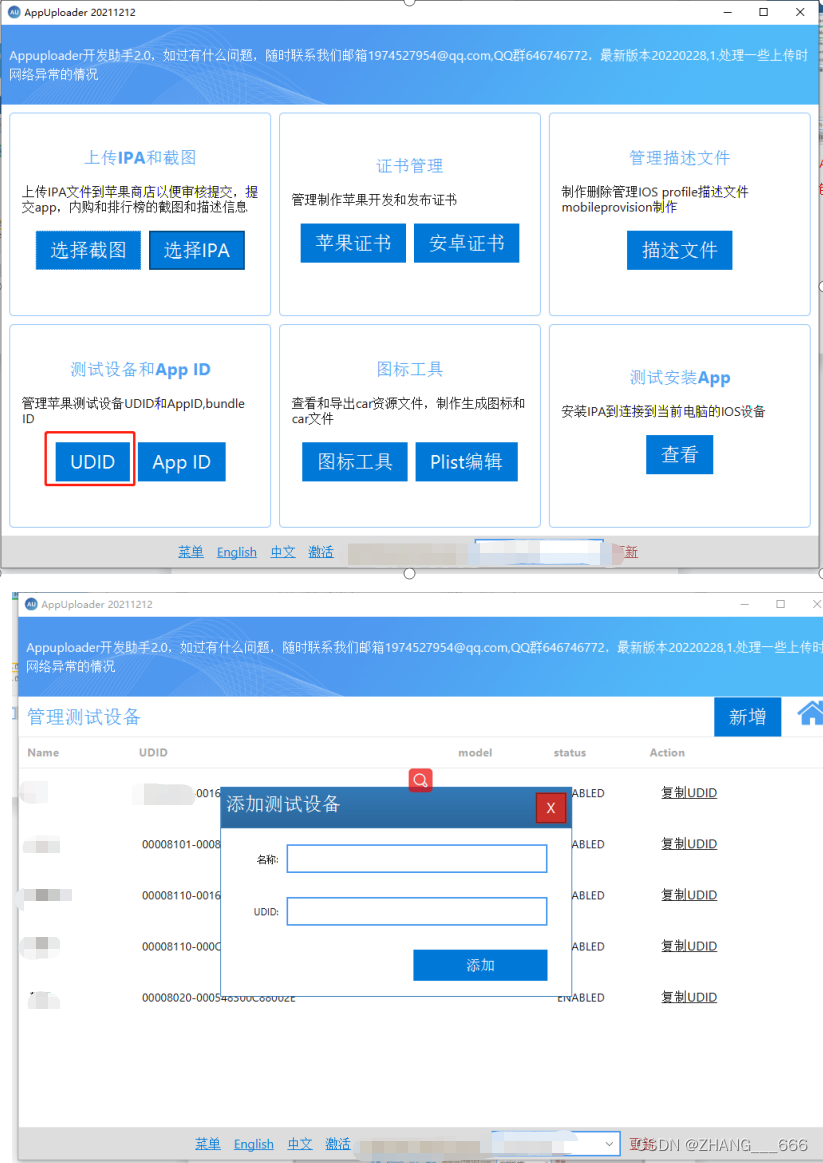Click the 描述文件 button
823x1163 pixels.
pyautogui.click(x=679, y=250)
